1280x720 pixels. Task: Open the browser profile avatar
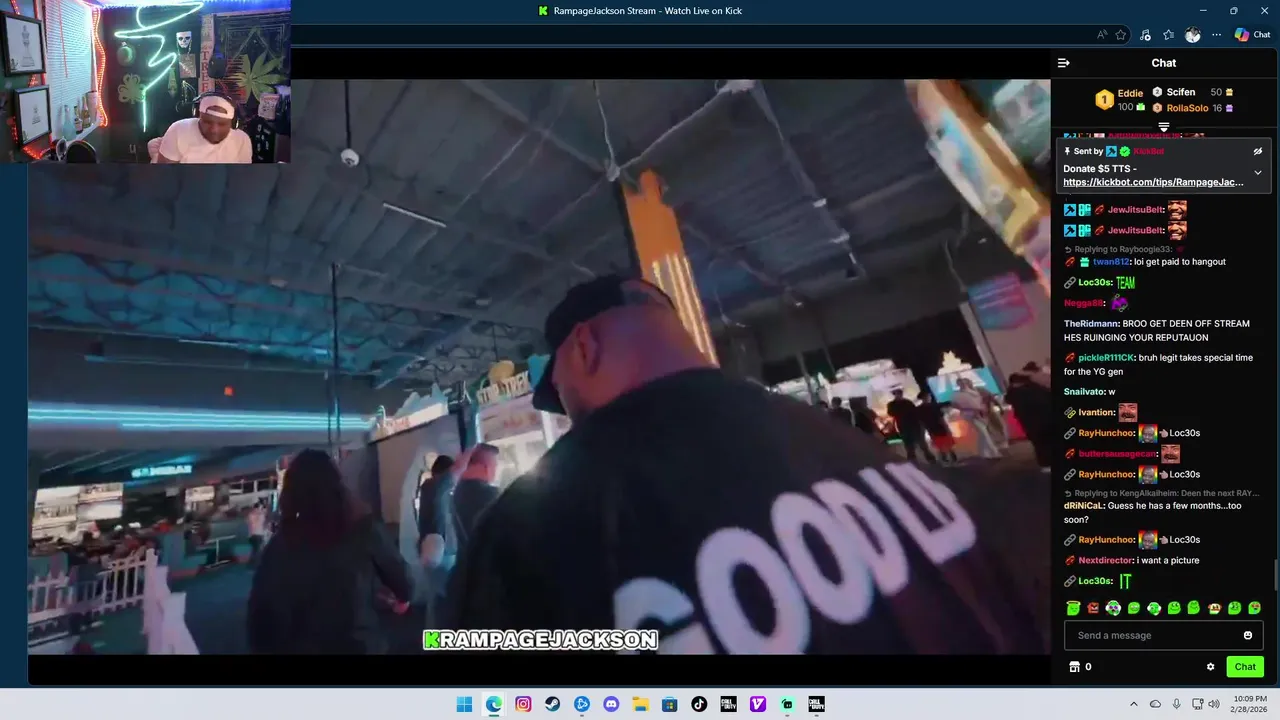click(x=1192, y=35)
